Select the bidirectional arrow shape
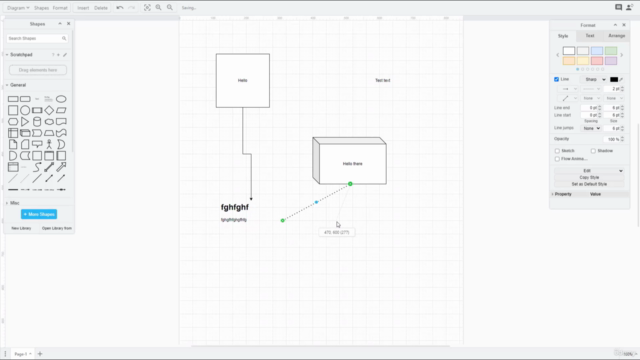This screenshot has height=360, width=640. point(49,167)
